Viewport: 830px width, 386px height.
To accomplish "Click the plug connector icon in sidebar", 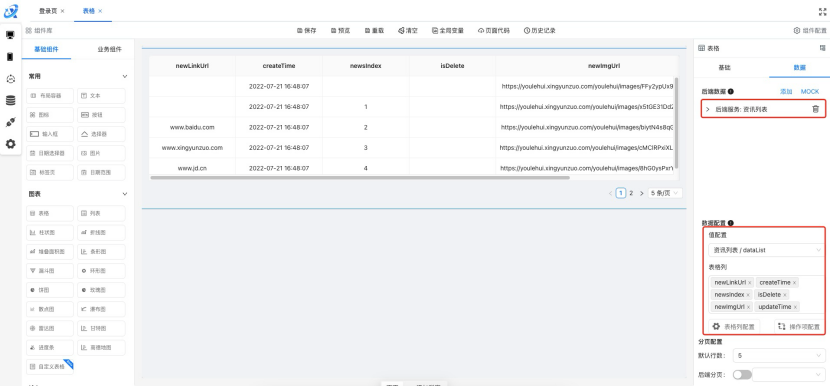I will (10, 122).
